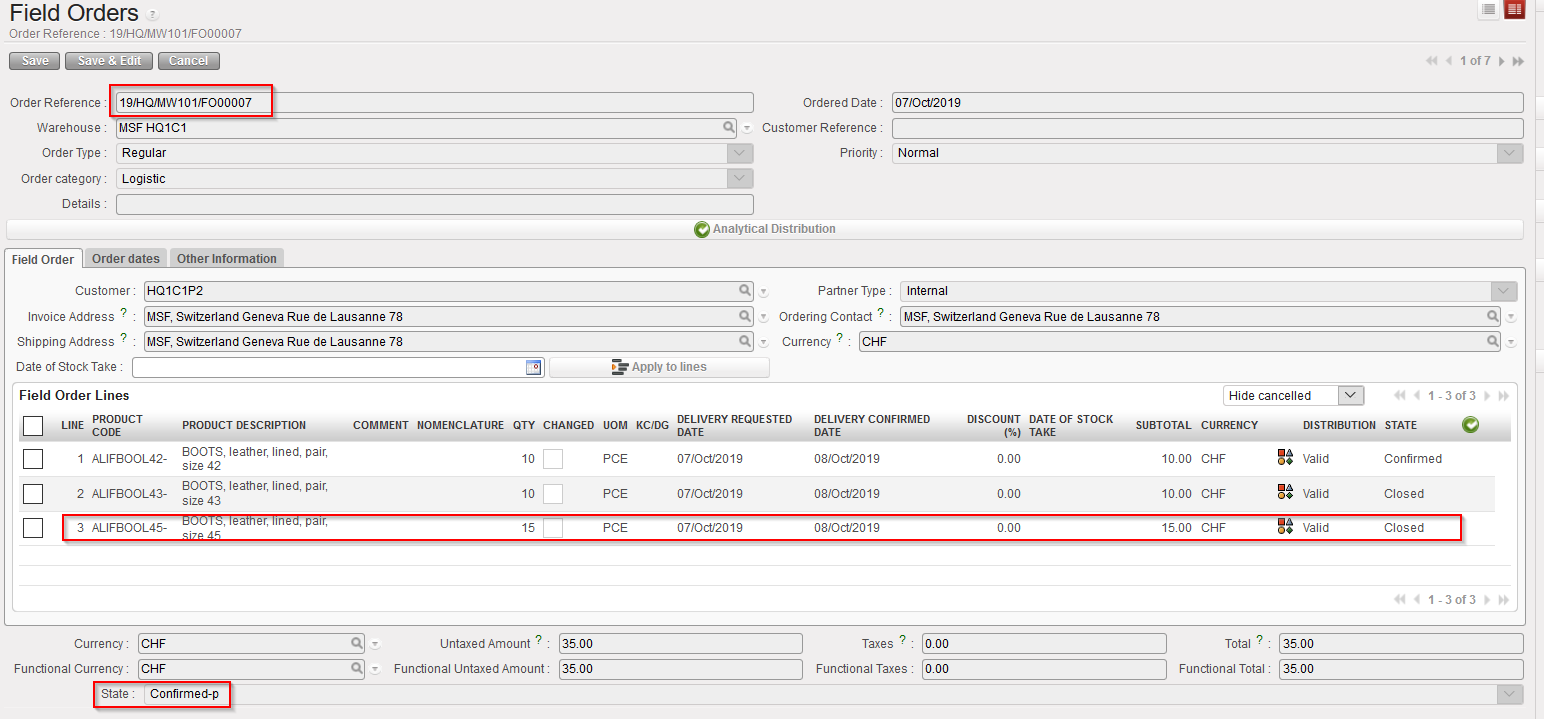Screen dimensions: 1544x719
Task: Expand the Priority Normal dropdown
Action: tap(1510, 153)
